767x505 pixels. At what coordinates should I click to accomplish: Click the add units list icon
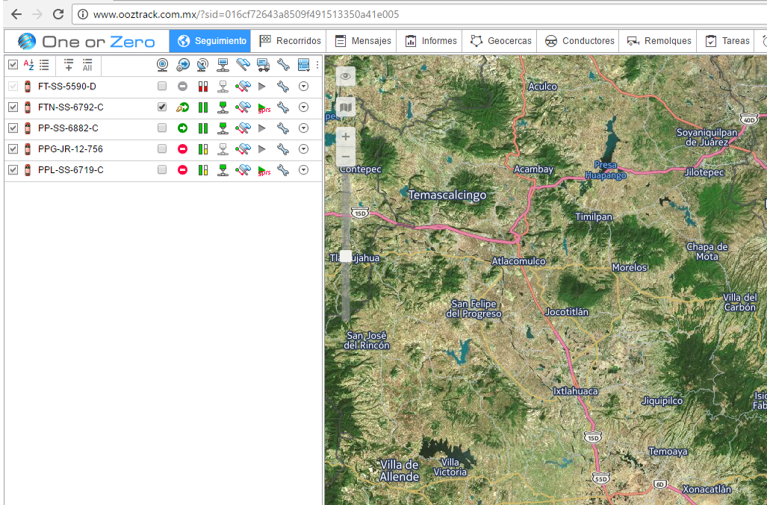(68, 65)
